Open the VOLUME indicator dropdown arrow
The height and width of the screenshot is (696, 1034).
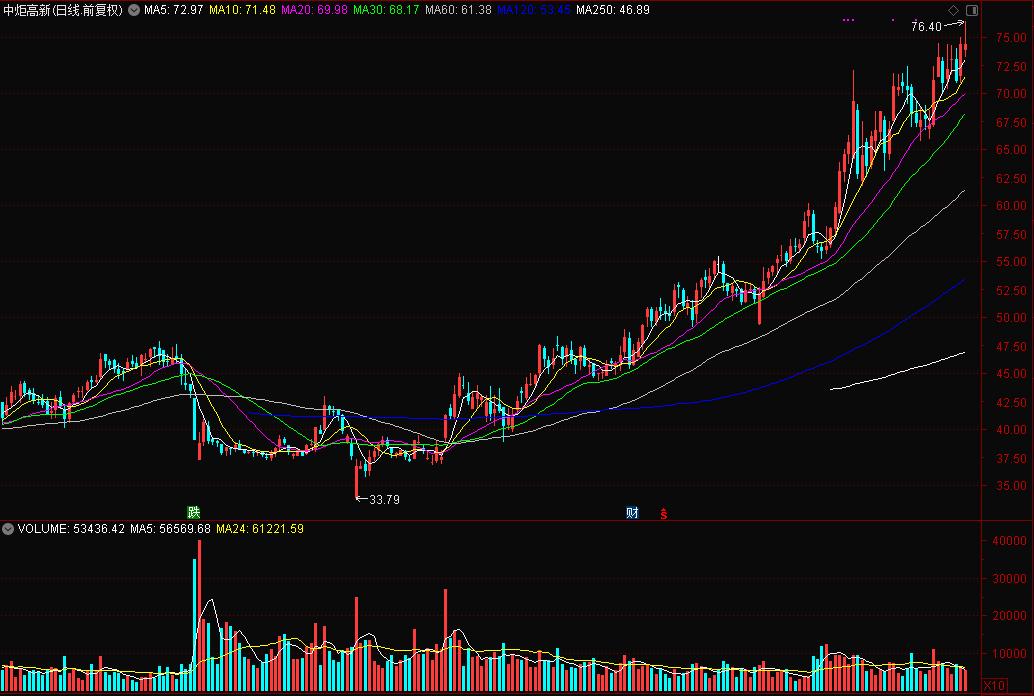coord(8,528)
